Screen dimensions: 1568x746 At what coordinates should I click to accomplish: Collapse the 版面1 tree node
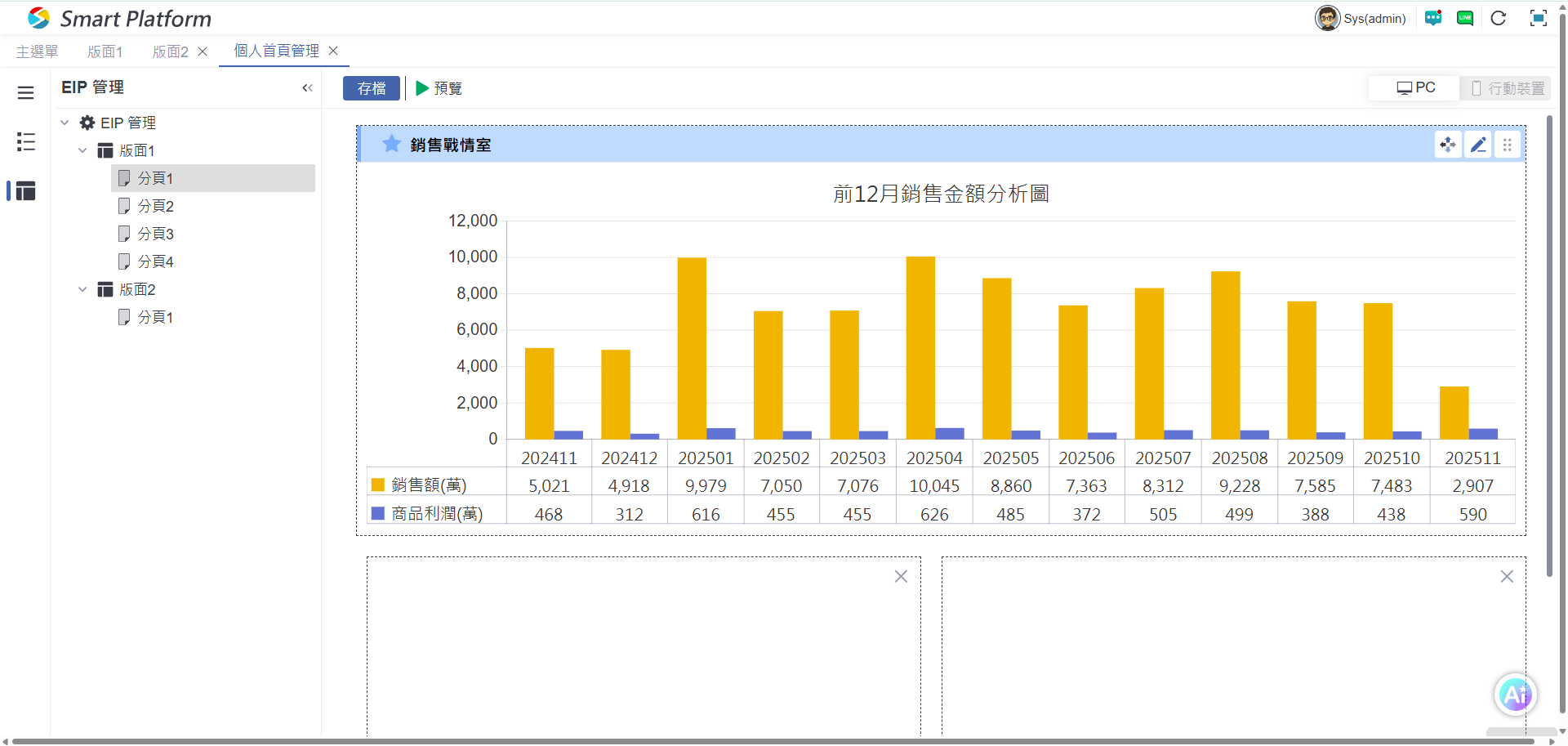click(x=82, y=150)
